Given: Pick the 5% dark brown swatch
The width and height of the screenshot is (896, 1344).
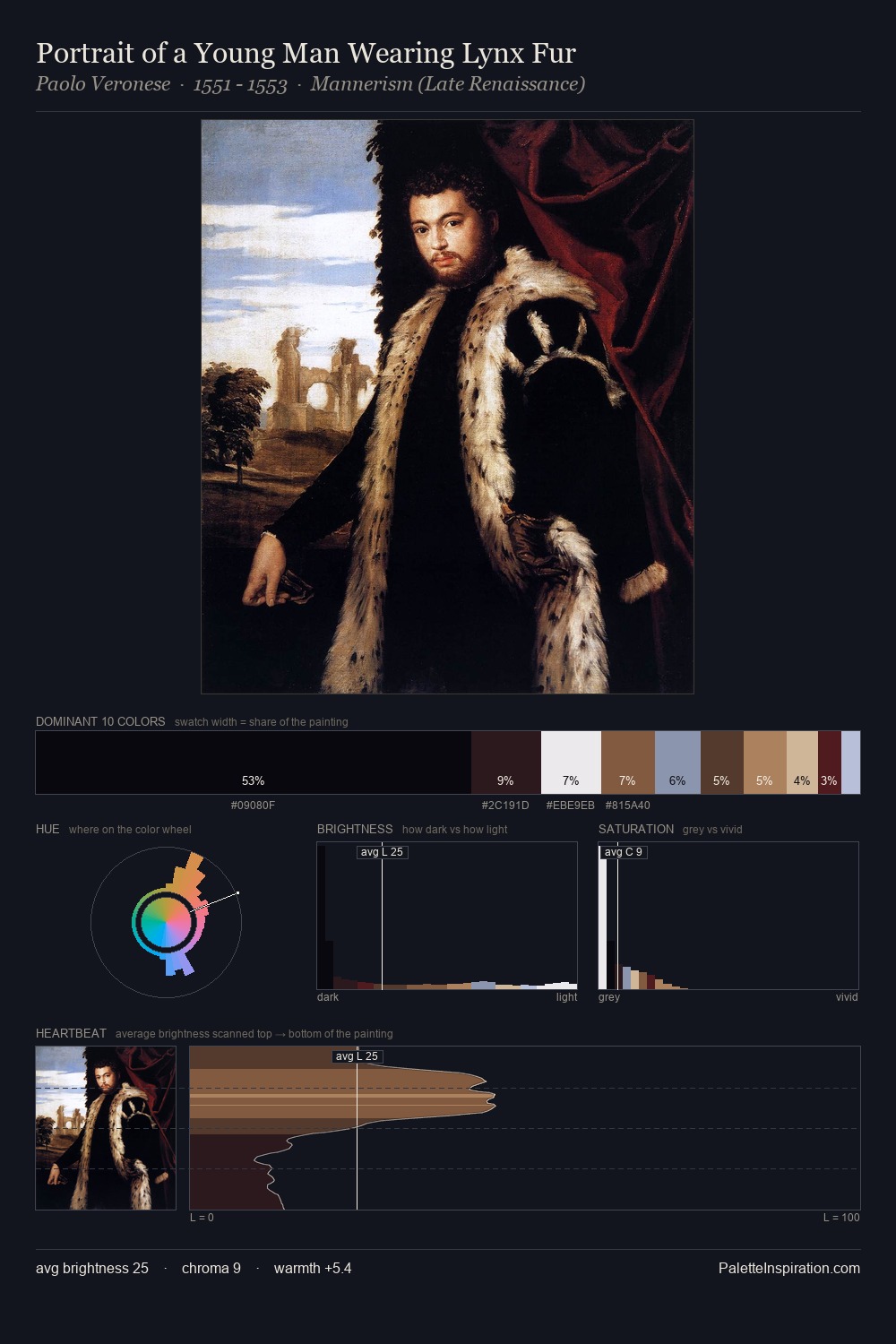Looking at the screenshot, I should 722,762.
